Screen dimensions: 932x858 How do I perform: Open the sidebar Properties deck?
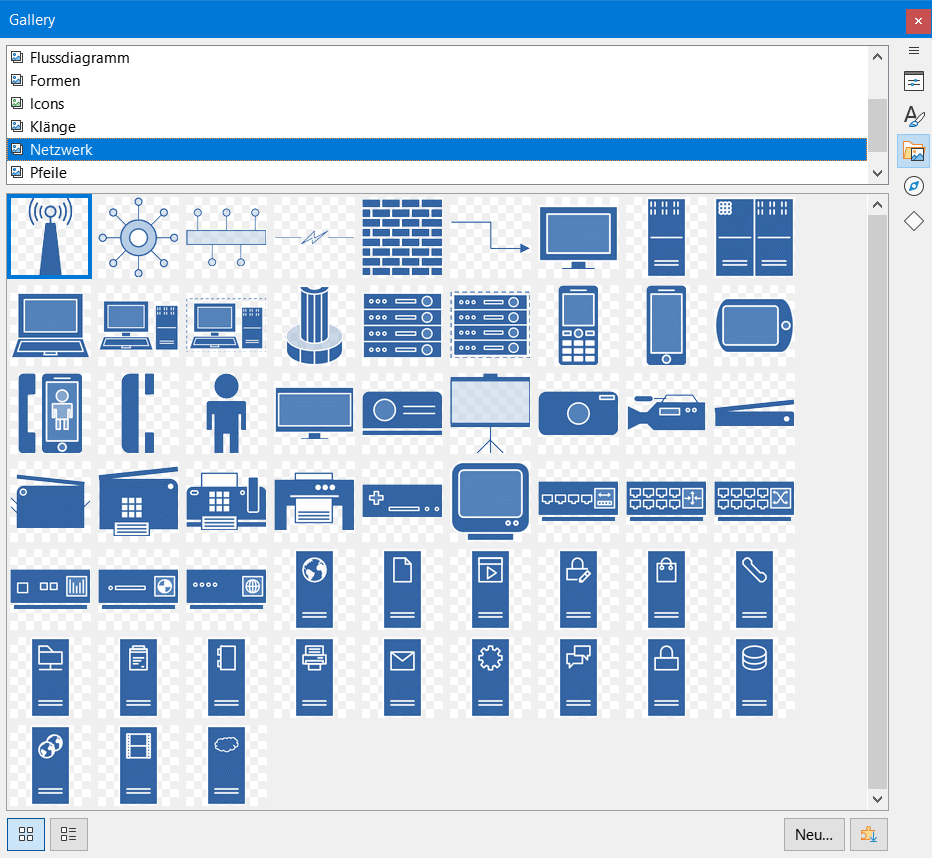[x=913, y=82]
